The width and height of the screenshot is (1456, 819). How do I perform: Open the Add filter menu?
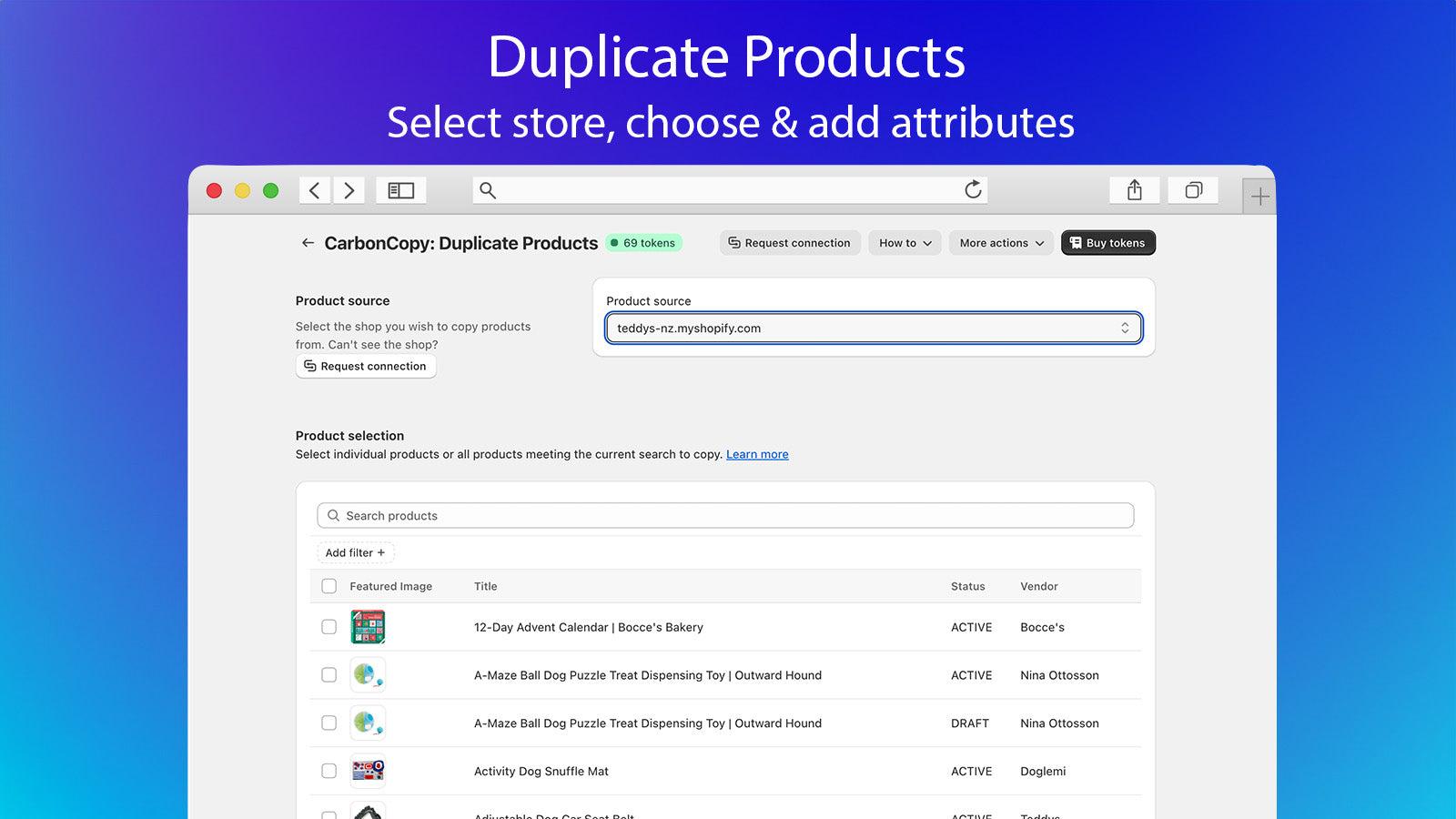tap(355, 552)
